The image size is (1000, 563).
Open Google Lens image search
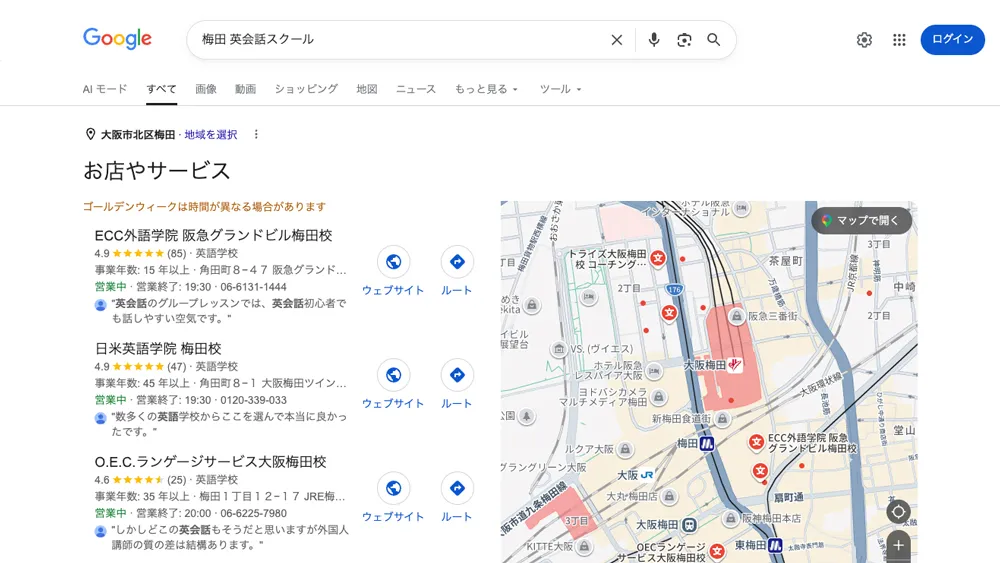pyautogui.click(x=684, y=40)
